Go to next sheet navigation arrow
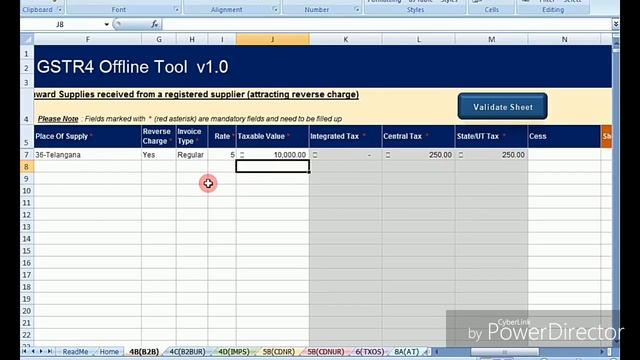The image size is (640, 360). click(41, 351)
